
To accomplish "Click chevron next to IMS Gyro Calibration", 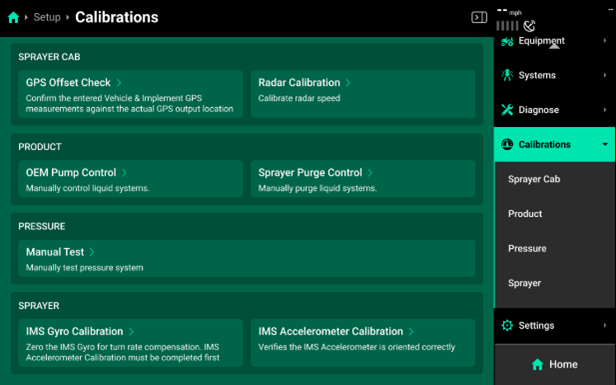I will tap(131, 331).
